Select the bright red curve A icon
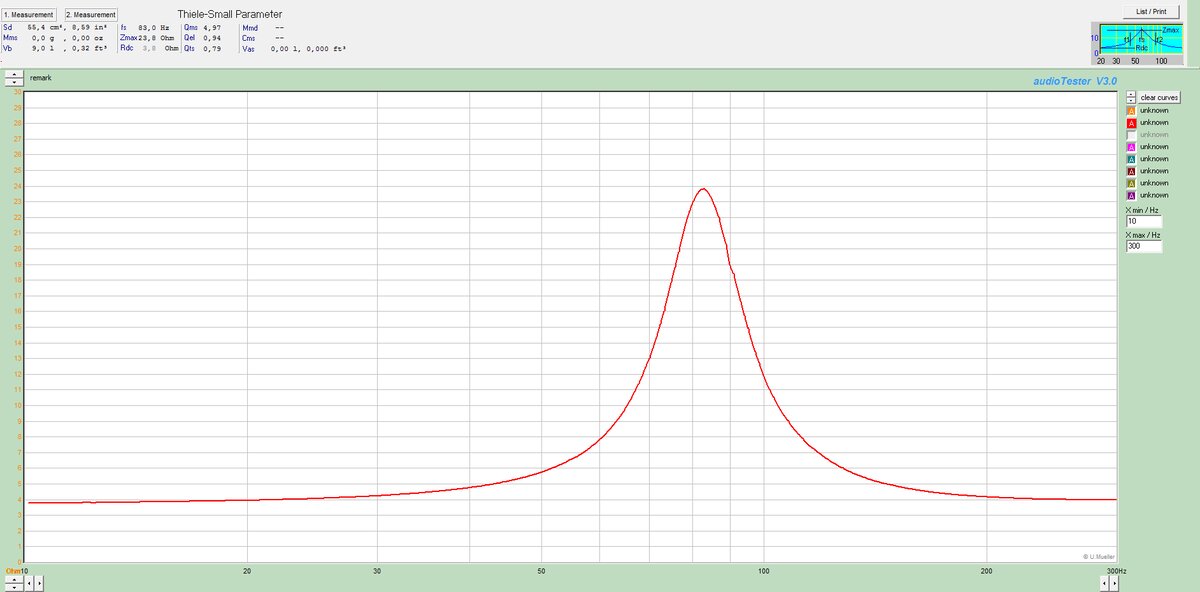 1132,123
